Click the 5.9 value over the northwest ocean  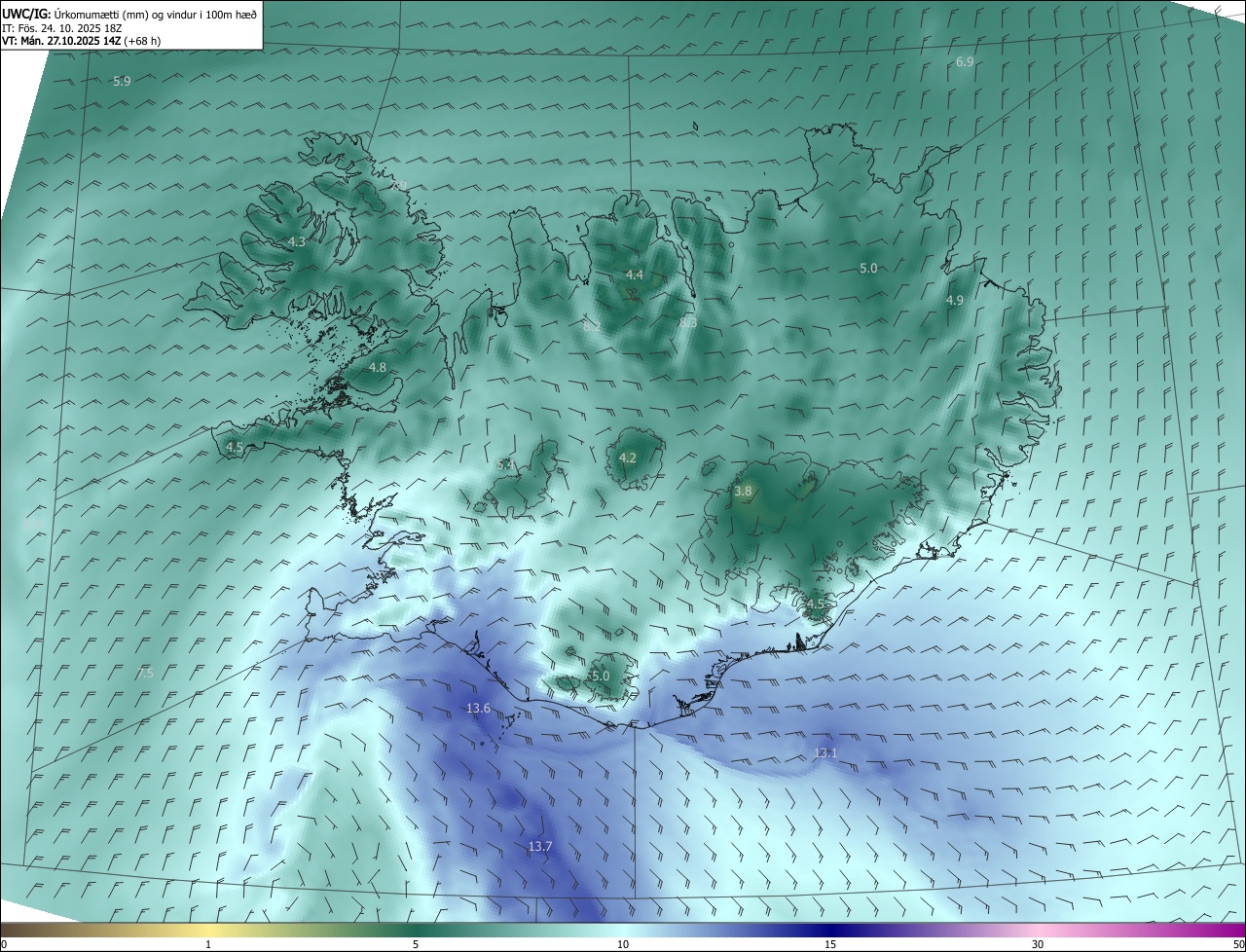click(122, 82)
